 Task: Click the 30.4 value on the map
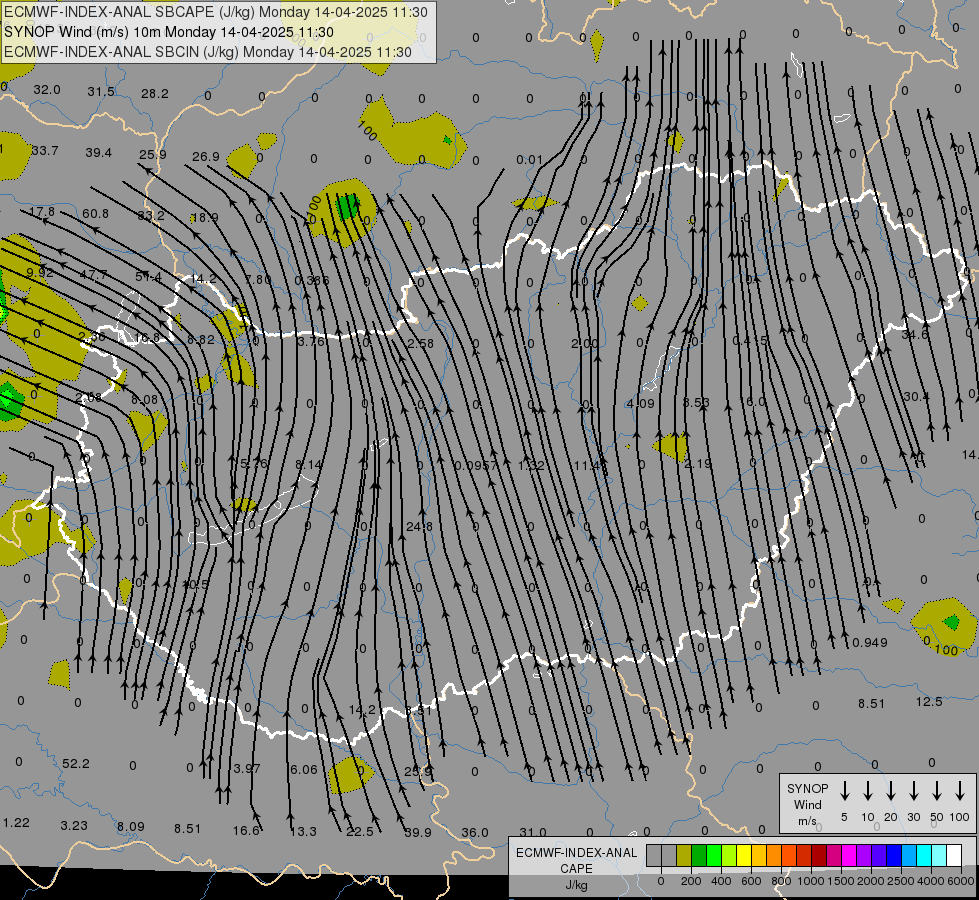tap(916, 397)
